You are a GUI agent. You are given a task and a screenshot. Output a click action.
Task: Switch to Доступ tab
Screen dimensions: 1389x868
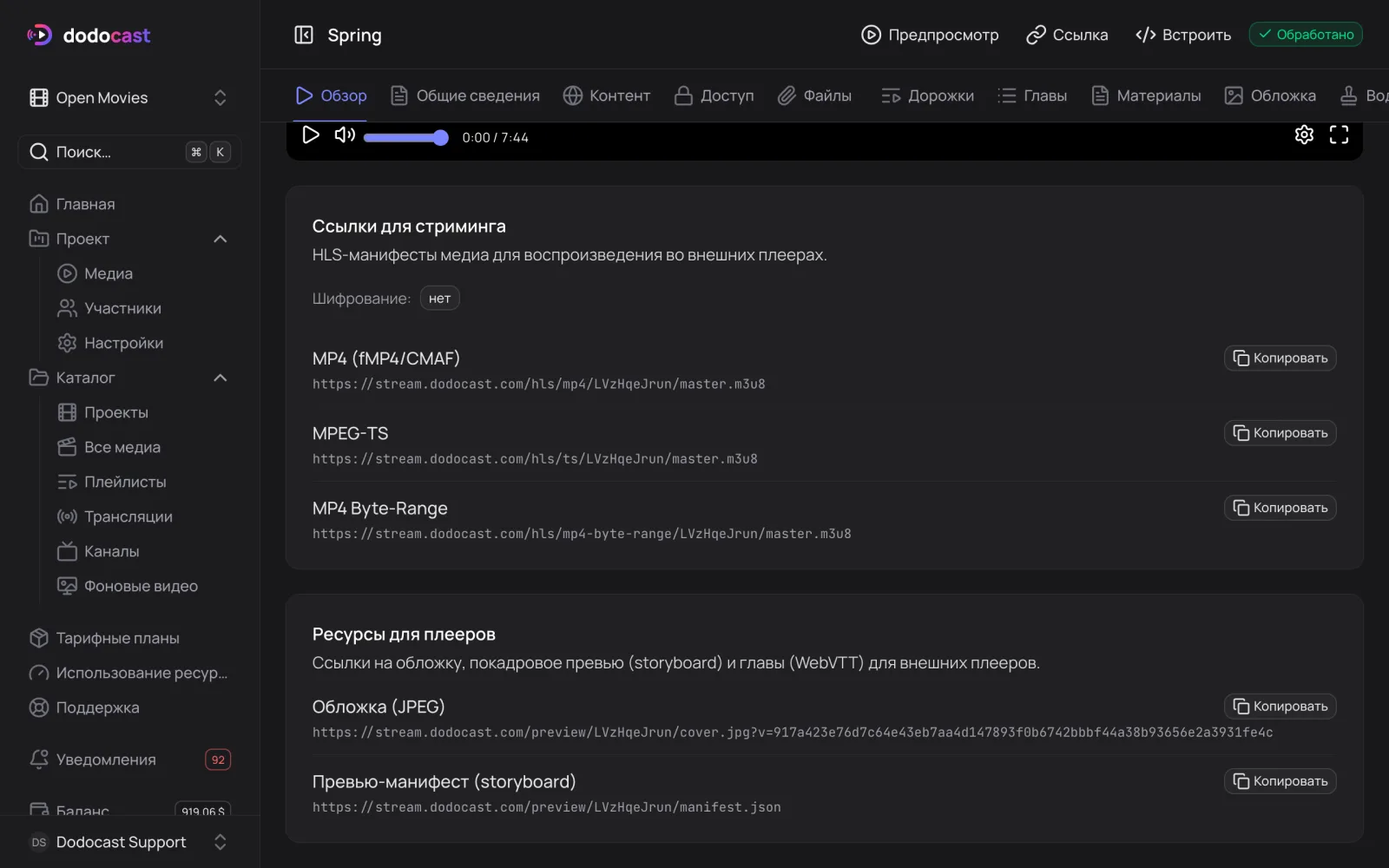click(714, 95)
